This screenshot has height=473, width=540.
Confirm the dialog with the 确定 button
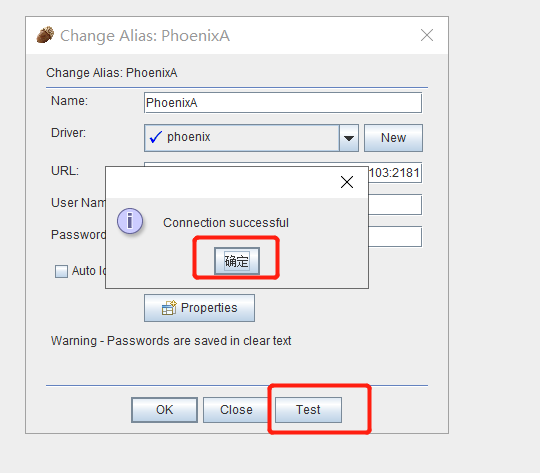(237, 261)
